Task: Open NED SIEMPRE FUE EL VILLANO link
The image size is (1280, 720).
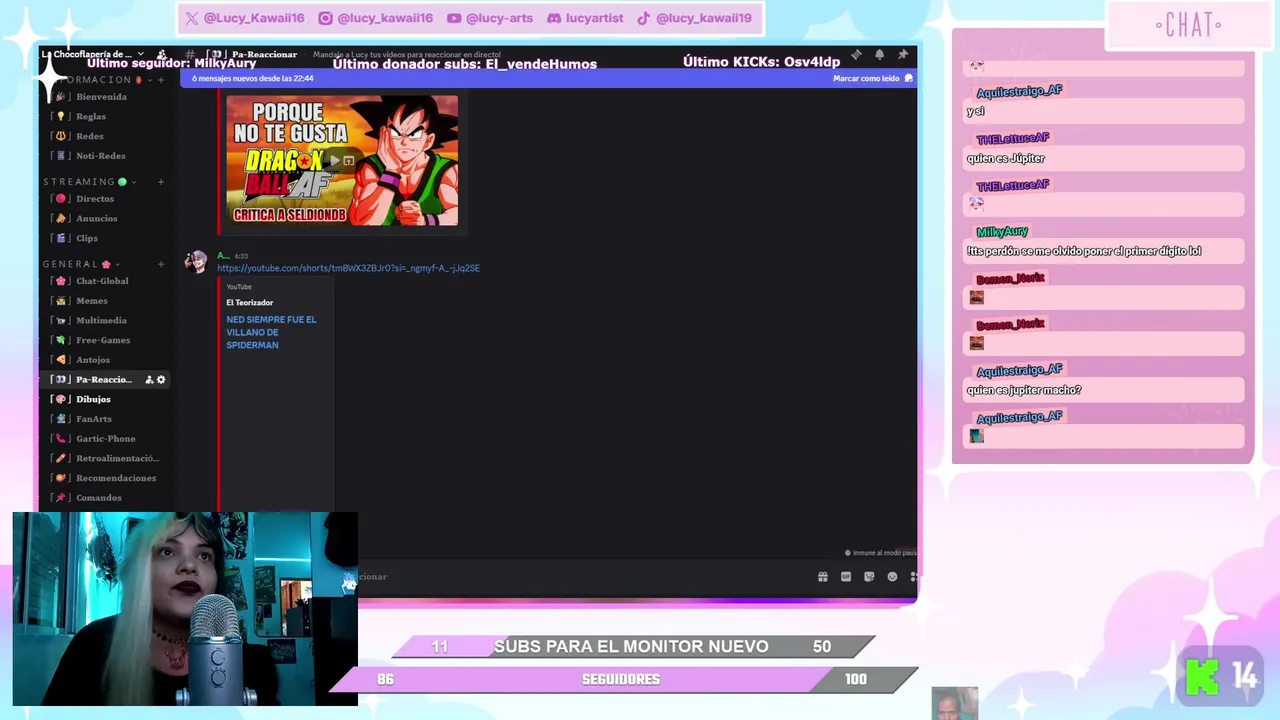Action: pos(271,332)
